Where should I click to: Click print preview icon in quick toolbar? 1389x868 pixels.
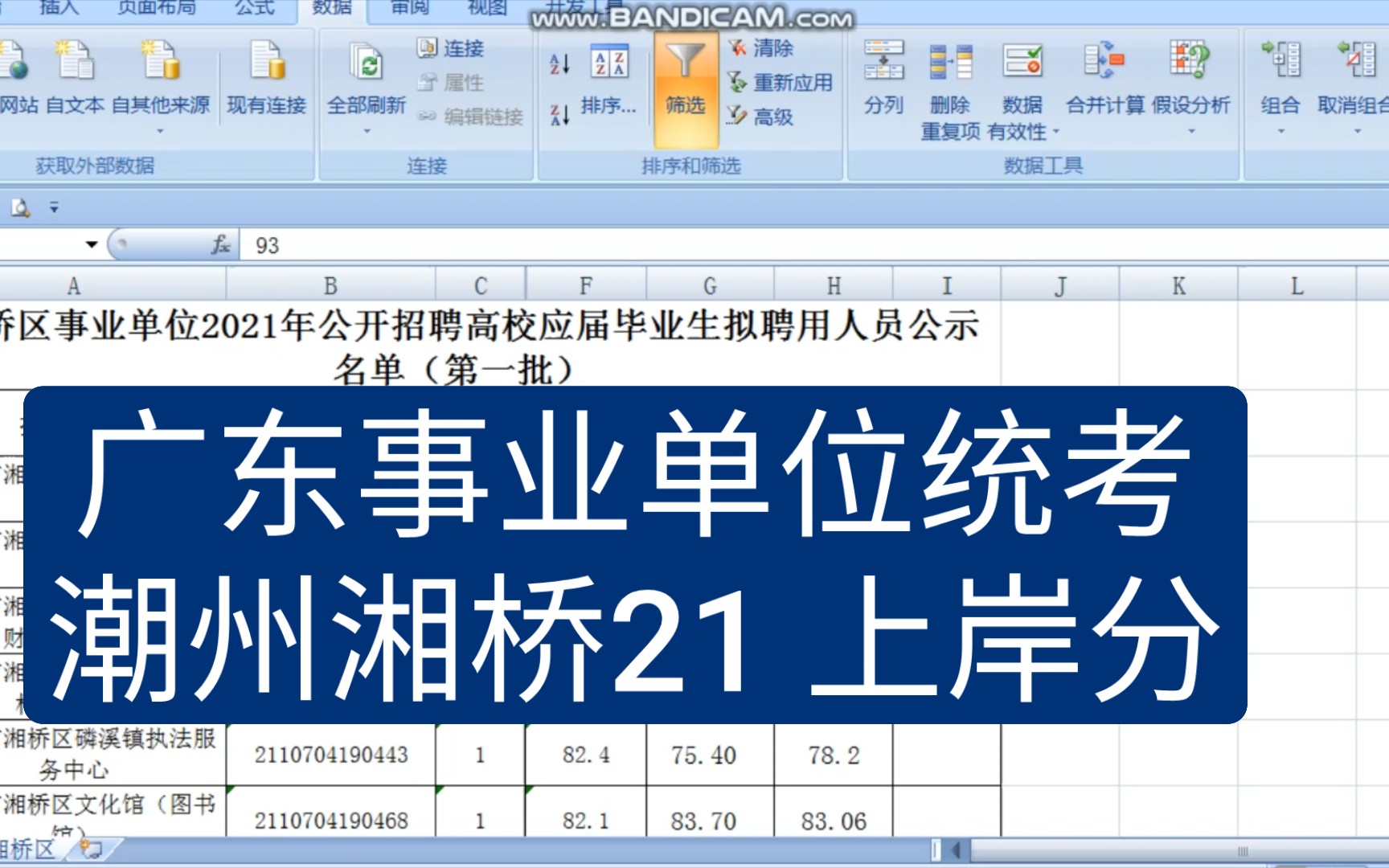coord(20,208)
